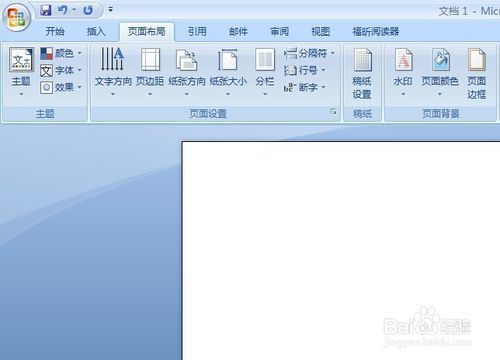Expand the 效果 dropdown arrow
Screen dimensions: 500x360
tap(80, 87)
